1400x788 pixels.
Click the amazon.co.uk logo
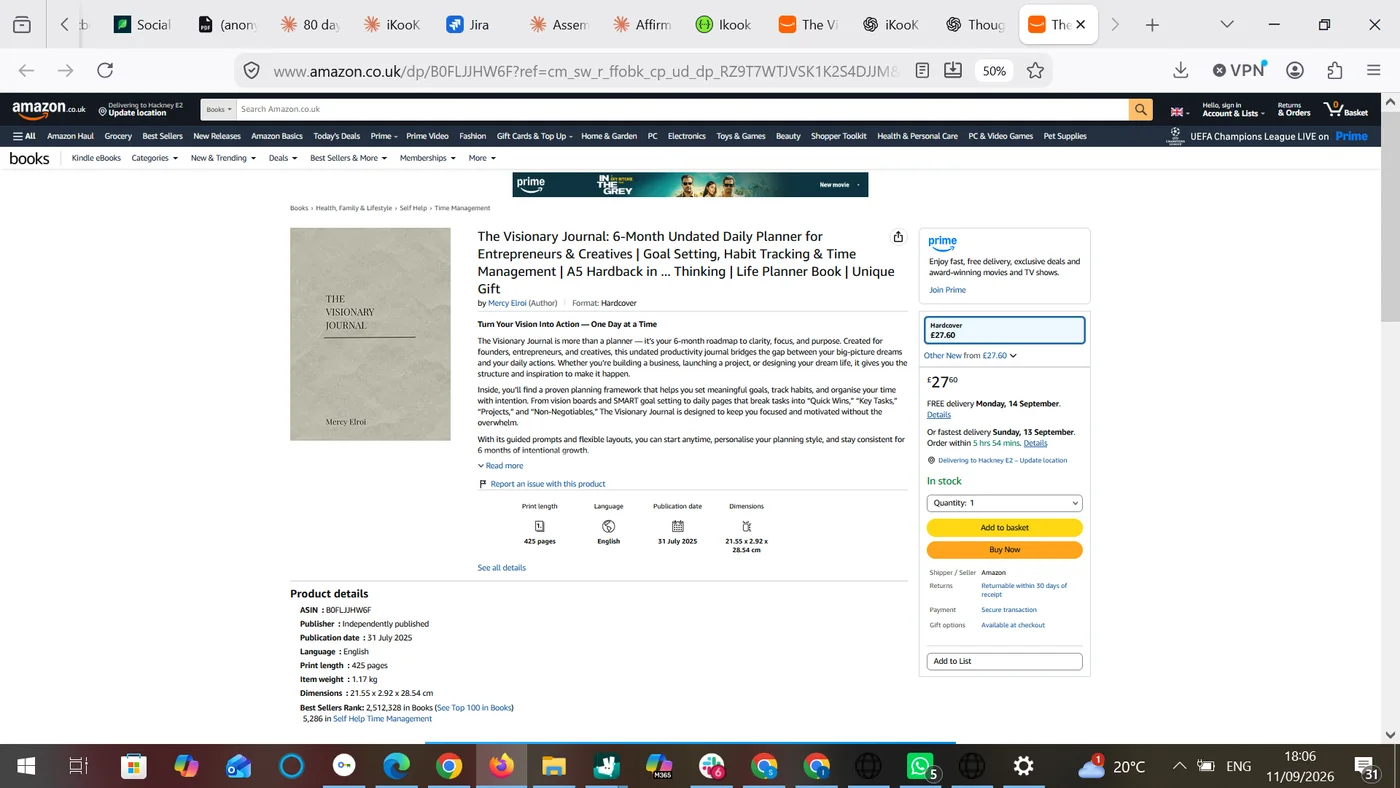[x=49, y=109]
